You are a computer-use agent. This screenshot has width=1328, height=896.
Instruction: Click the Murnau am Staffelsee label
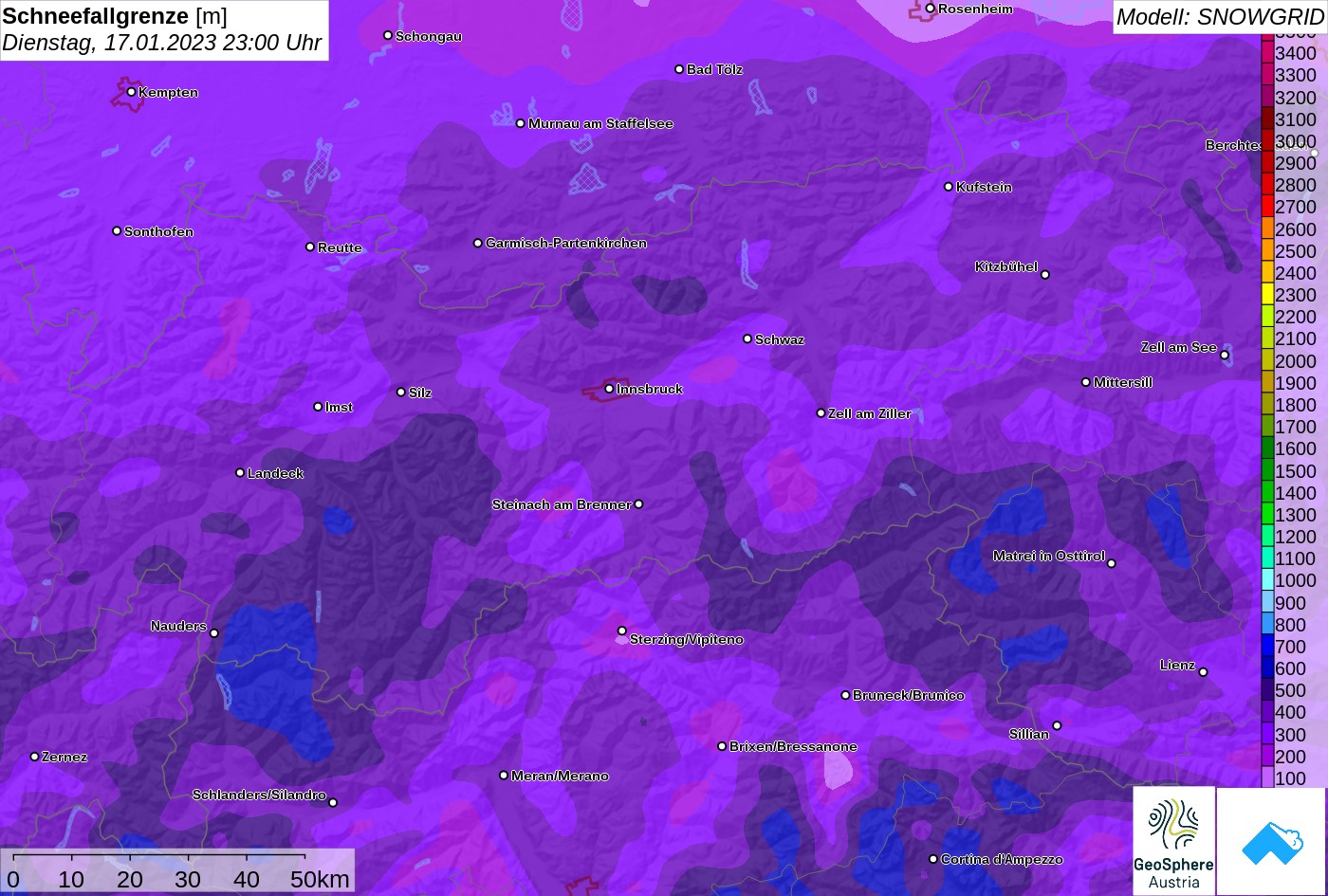600,123
